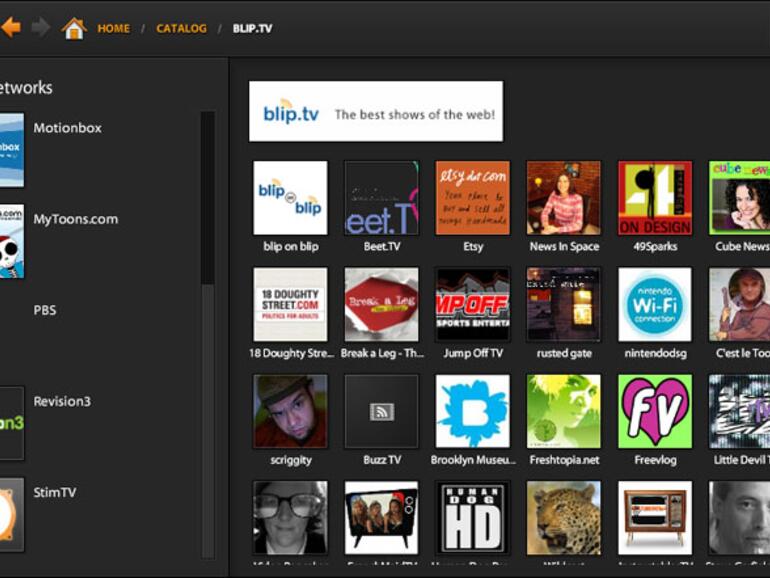
Task: Click the home house icon
Action: pyautogui.click(x=74, y=28)
